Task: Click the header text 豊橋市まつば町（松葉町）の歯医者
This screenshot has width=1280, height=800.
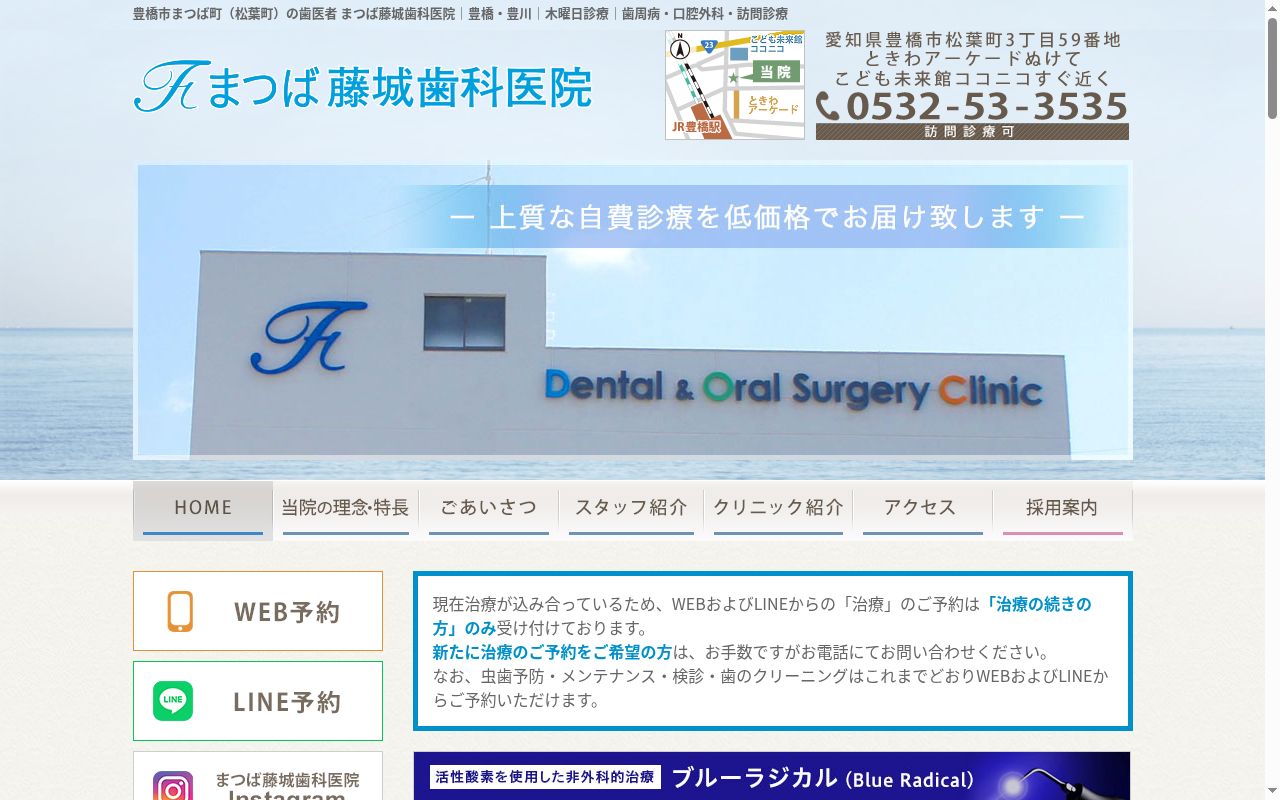Action: pyautogui.click(x=234, y=14)
